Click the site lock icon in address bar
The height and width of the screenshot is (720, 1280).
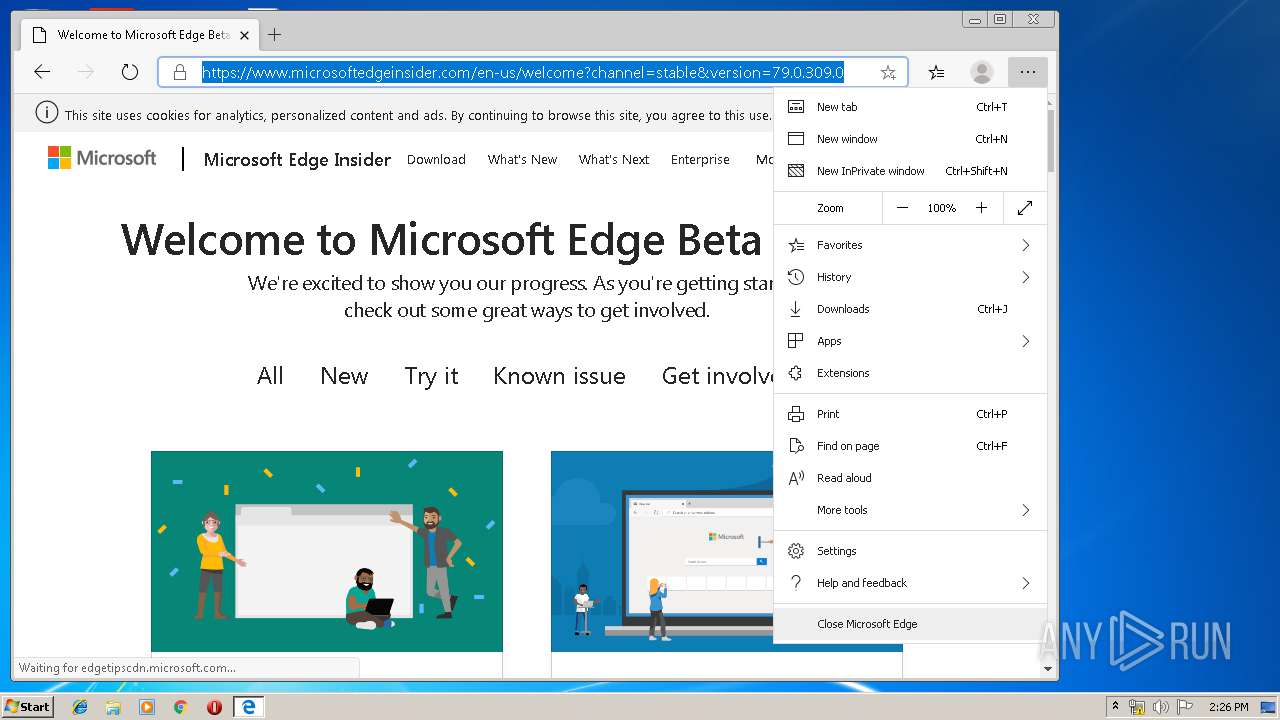tap(180, 72)
